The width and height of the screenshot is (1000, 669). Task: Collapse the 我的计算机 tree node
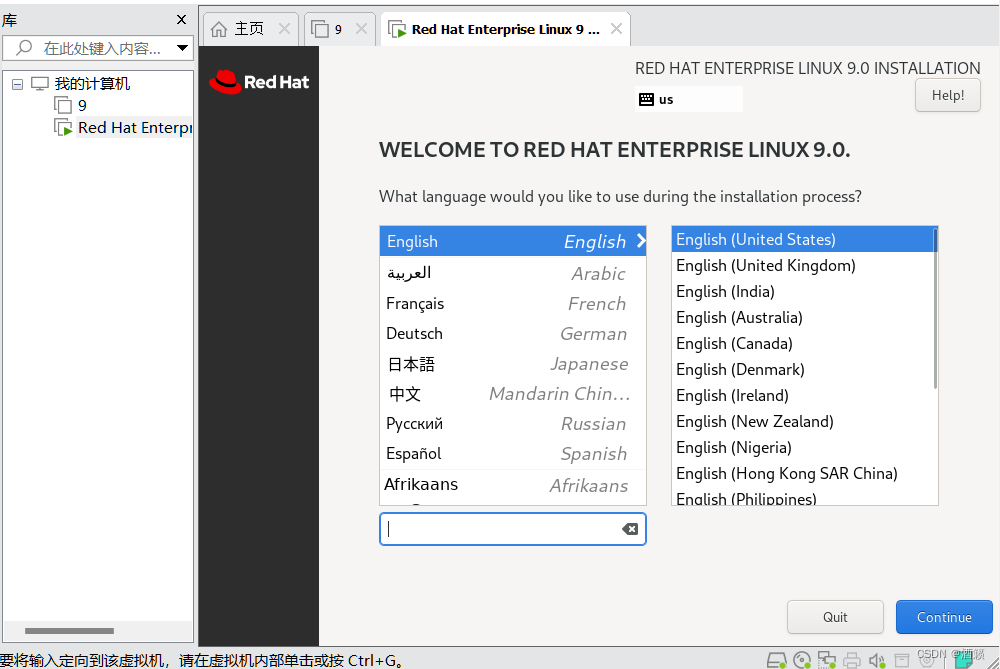(x=18, y=84)
